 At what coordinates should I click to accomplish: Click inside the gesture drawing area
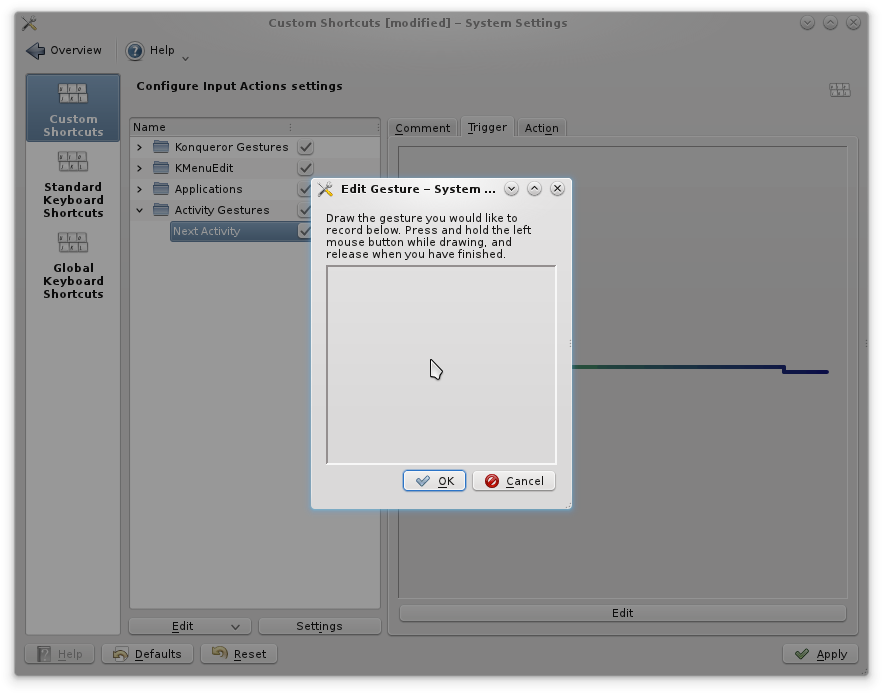tap(441, 365)
